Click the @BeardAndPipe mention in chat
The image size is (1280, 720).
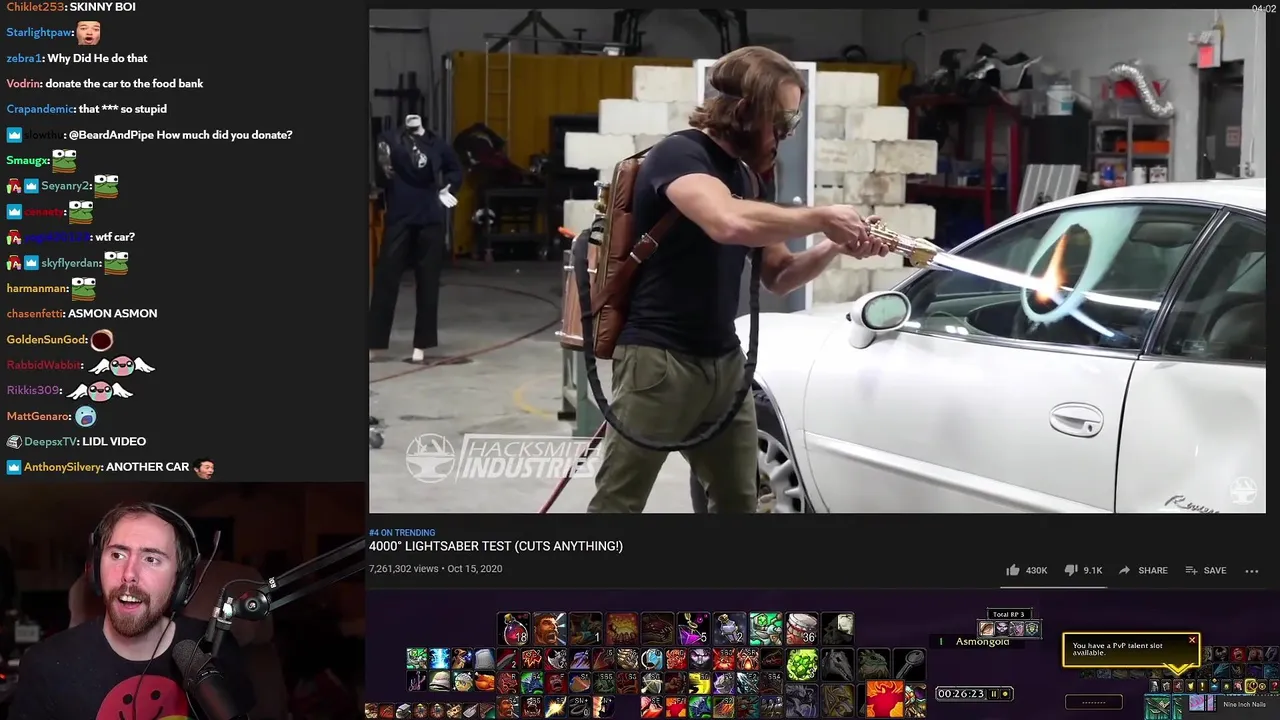click(111, 135)
